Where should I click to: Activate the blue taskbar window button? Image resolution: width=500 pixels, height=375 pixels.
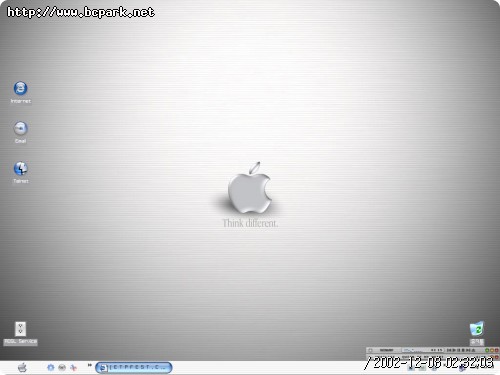click(134, 367)
